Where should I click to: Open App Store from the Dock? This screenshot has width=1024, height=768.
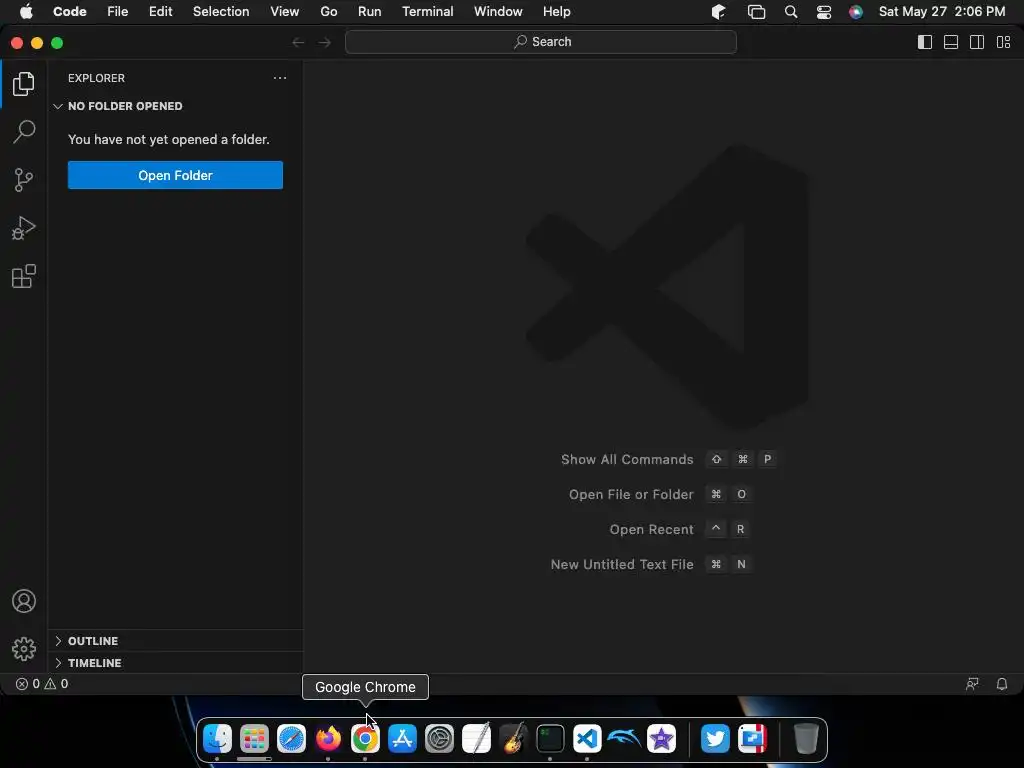pos(402,739)
